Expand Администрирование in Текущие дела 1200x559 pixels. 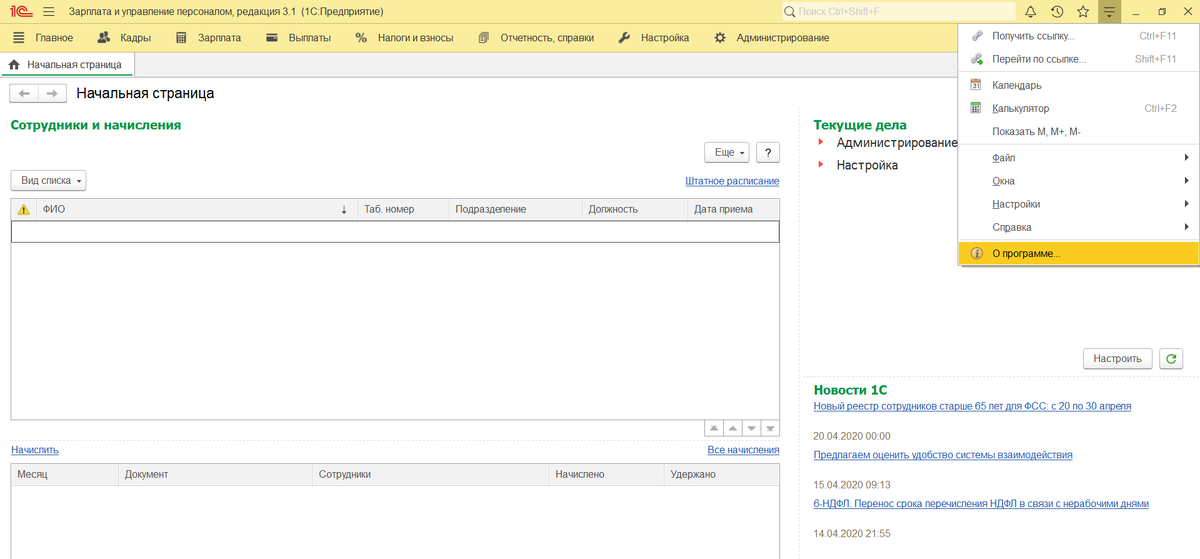(822, 143)
